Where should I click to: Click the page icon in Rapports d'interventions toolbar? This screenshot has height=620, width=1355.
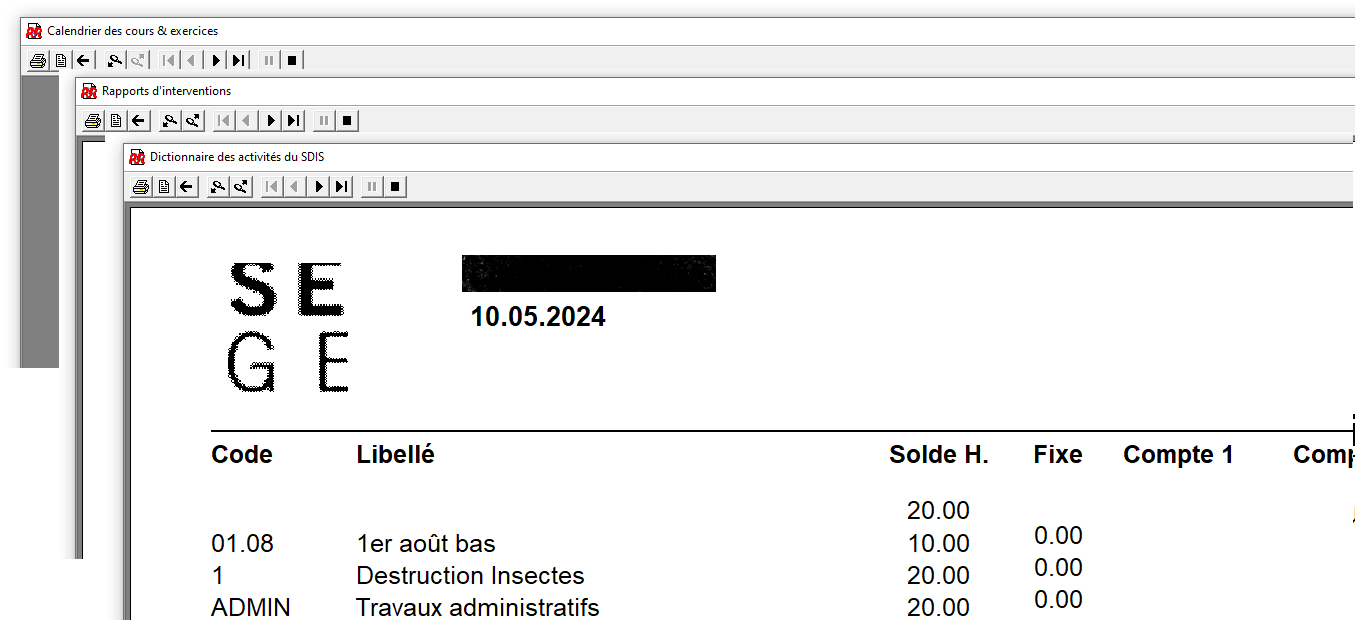point(116,122)
